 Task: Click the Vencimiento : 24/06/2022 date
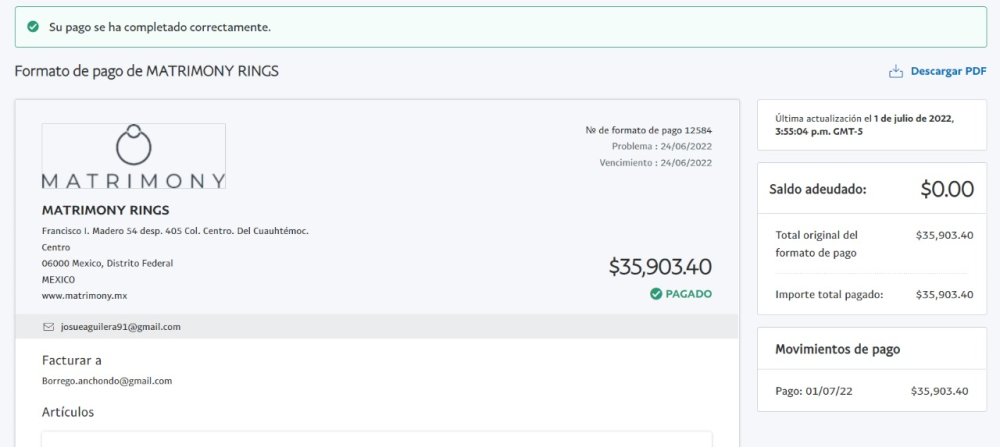pos(656,163)
